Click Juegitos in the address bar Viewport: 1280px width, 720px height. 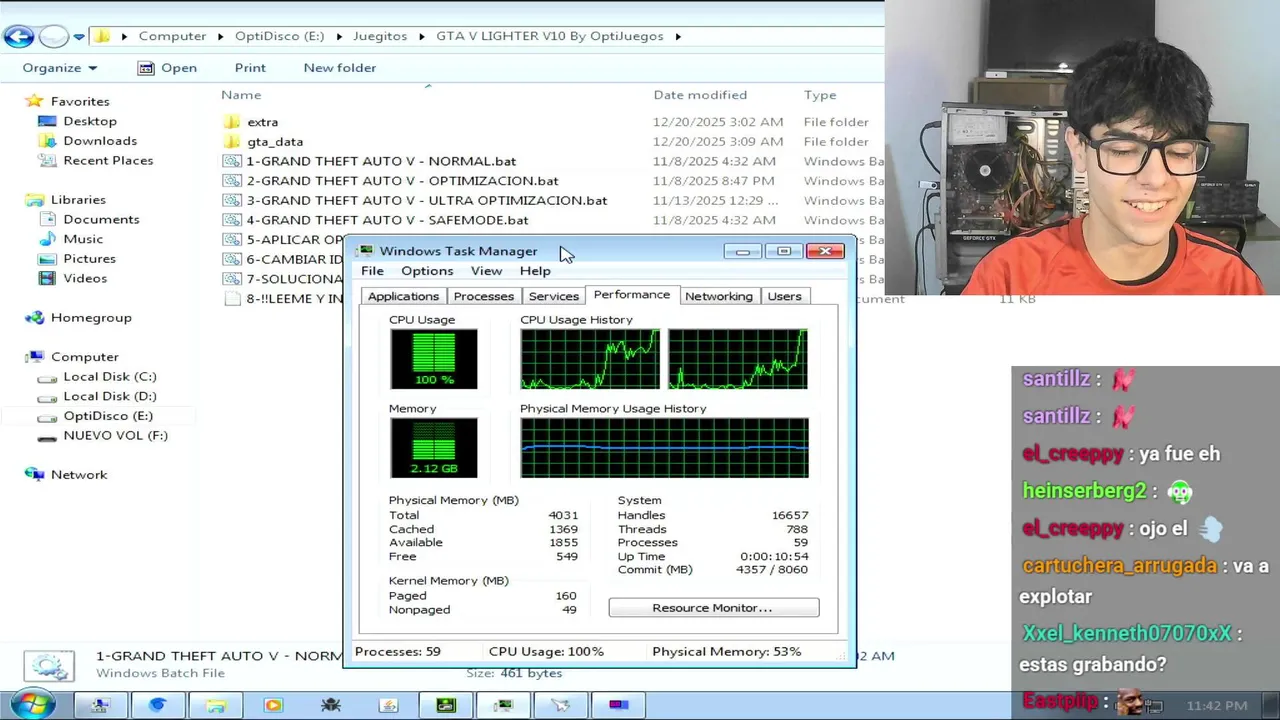point(380,36)
